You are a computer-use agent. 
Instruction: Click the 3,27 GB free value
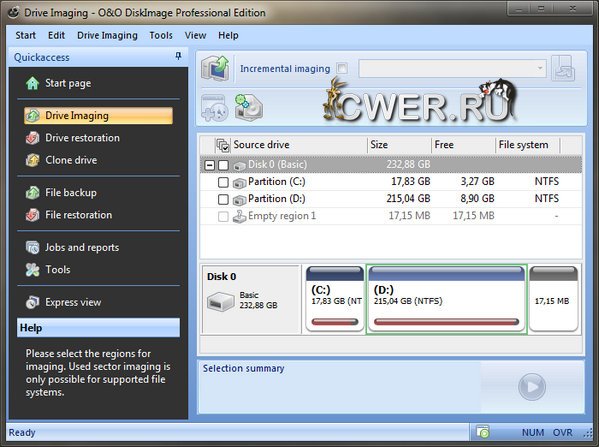(x=477, y=181)
